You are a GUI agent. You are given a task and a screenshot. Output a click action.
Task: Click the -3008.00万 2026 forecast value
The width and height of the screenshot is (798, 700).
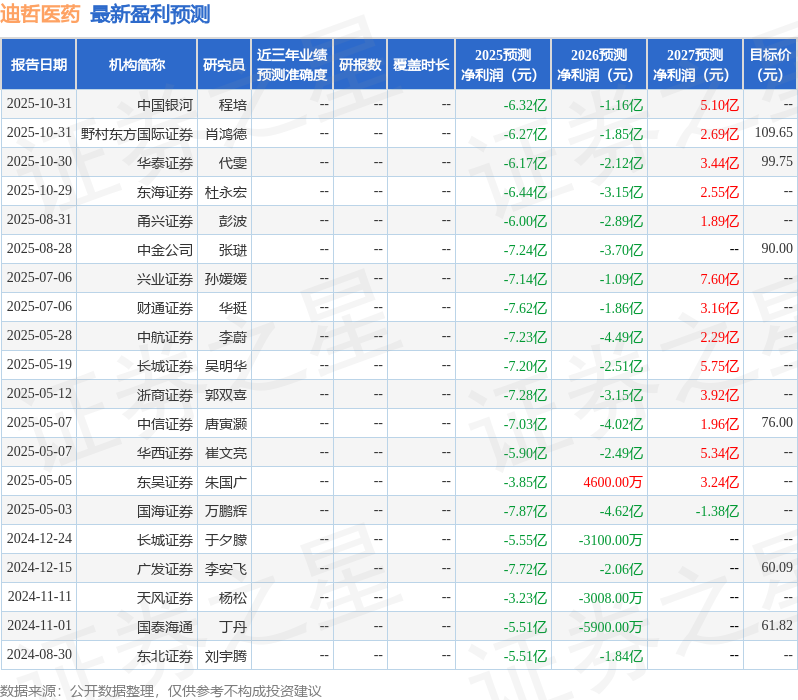611,599
